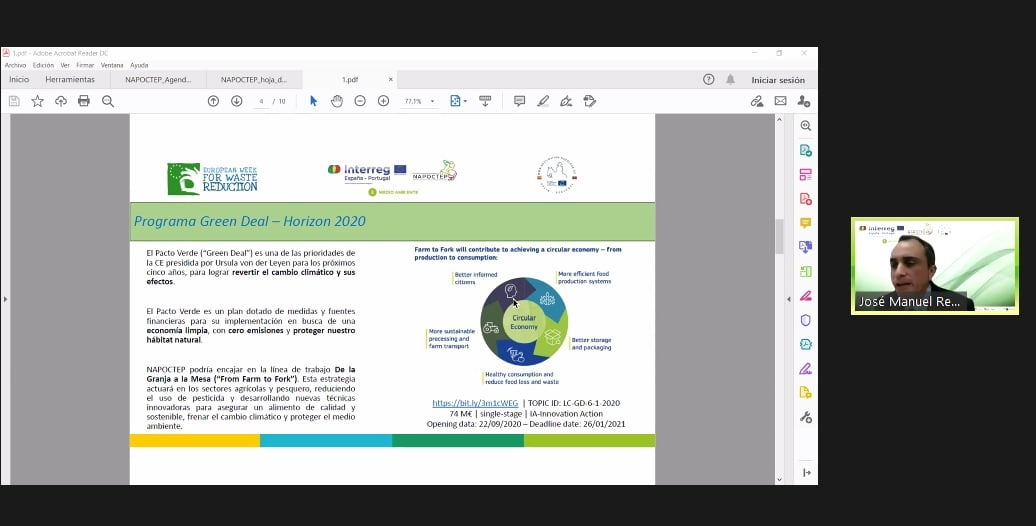
Task: Open the Protect shield tool in right pane
Action: coord(805,320)
